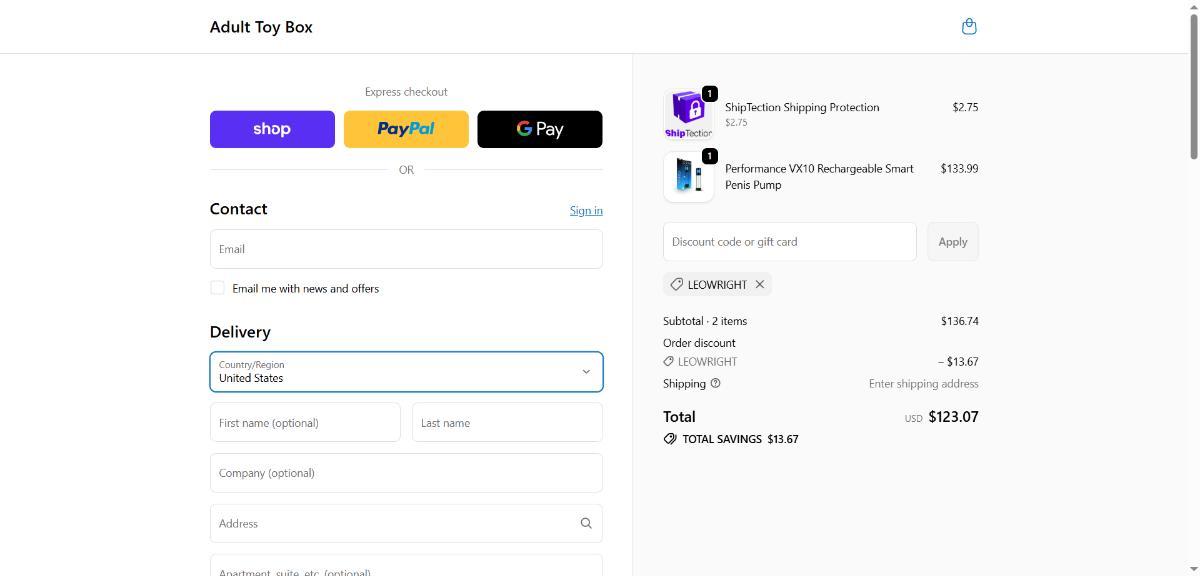Click the shipping info question mark icon

pos(715,383)
